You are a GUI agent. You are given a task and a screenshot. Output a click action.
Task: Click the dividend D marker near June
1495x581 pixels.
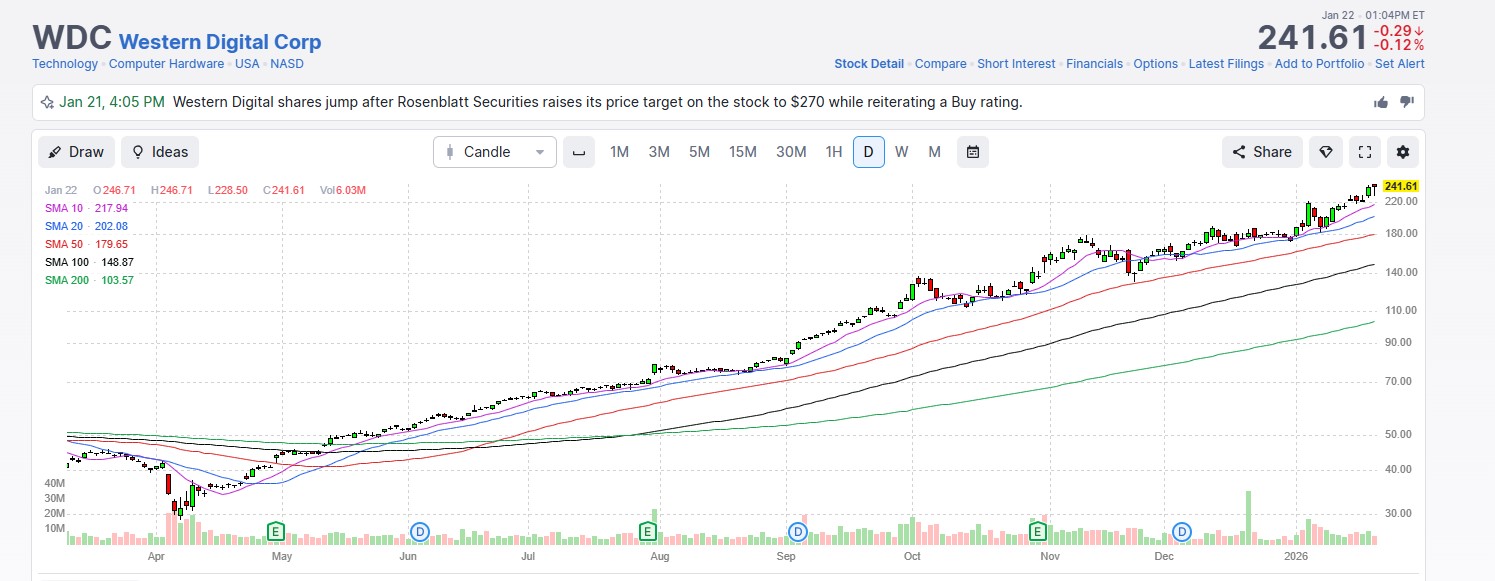421,530
